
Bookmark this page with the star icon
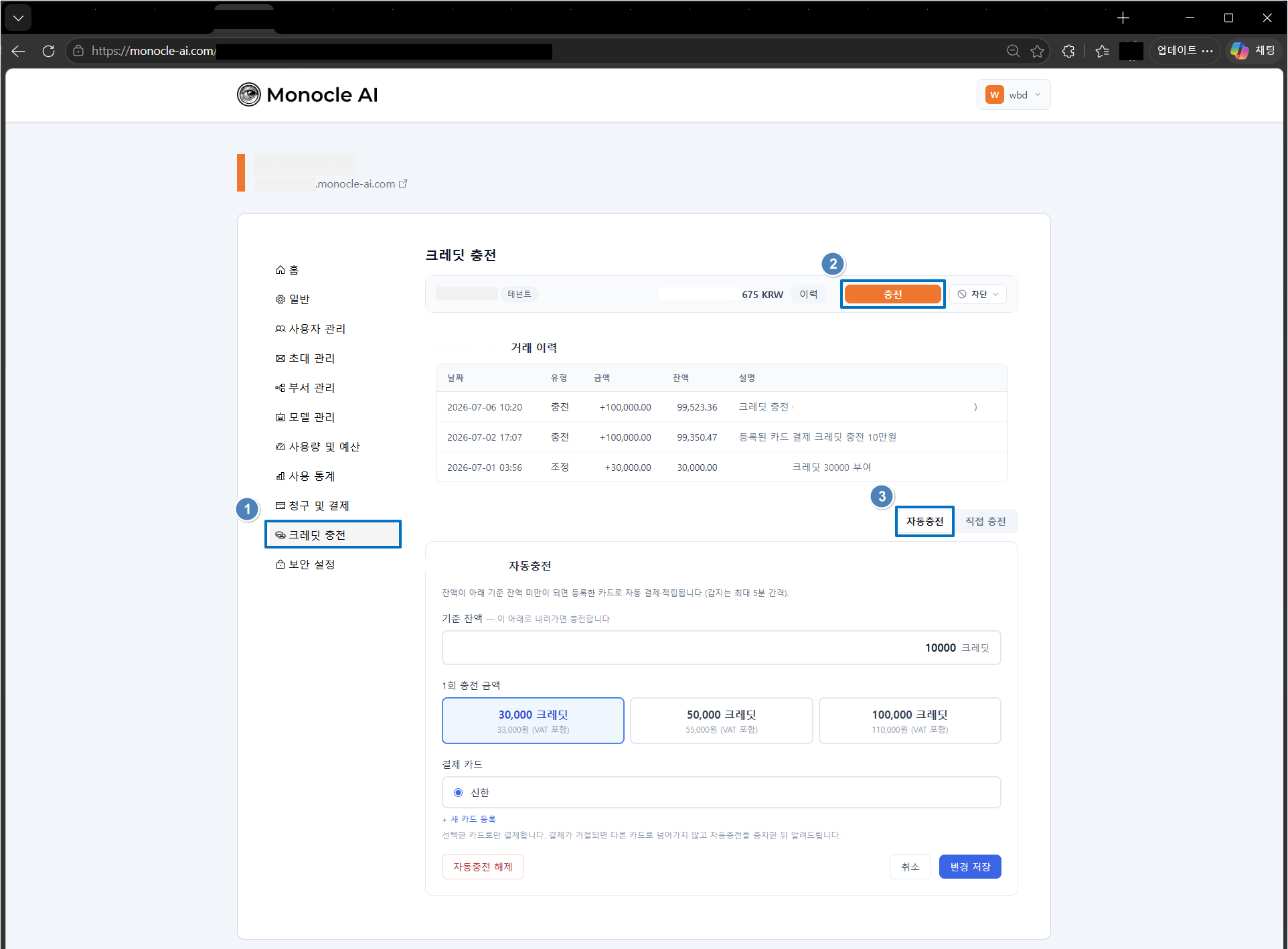coord(1037,51)
